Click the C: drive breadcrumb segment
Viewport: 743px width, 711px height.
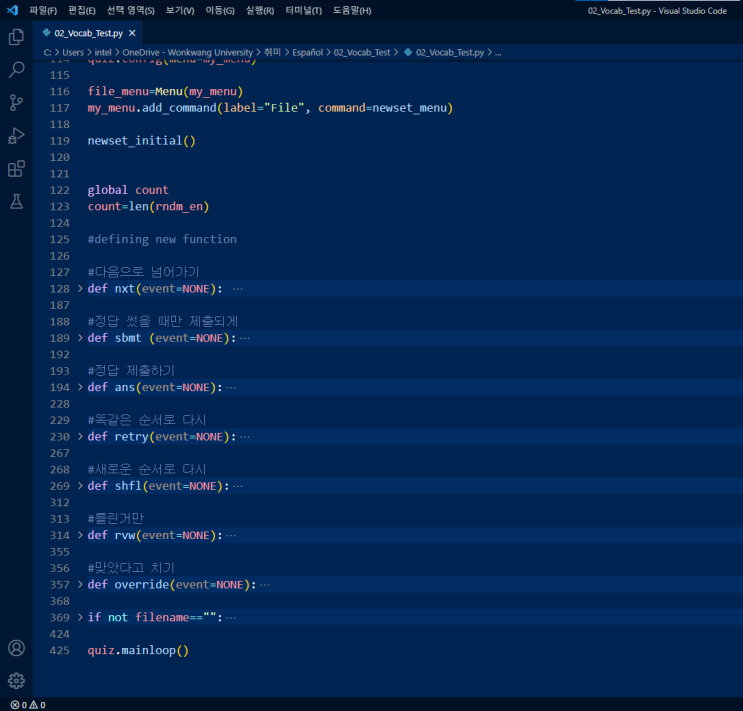point(47,53)
